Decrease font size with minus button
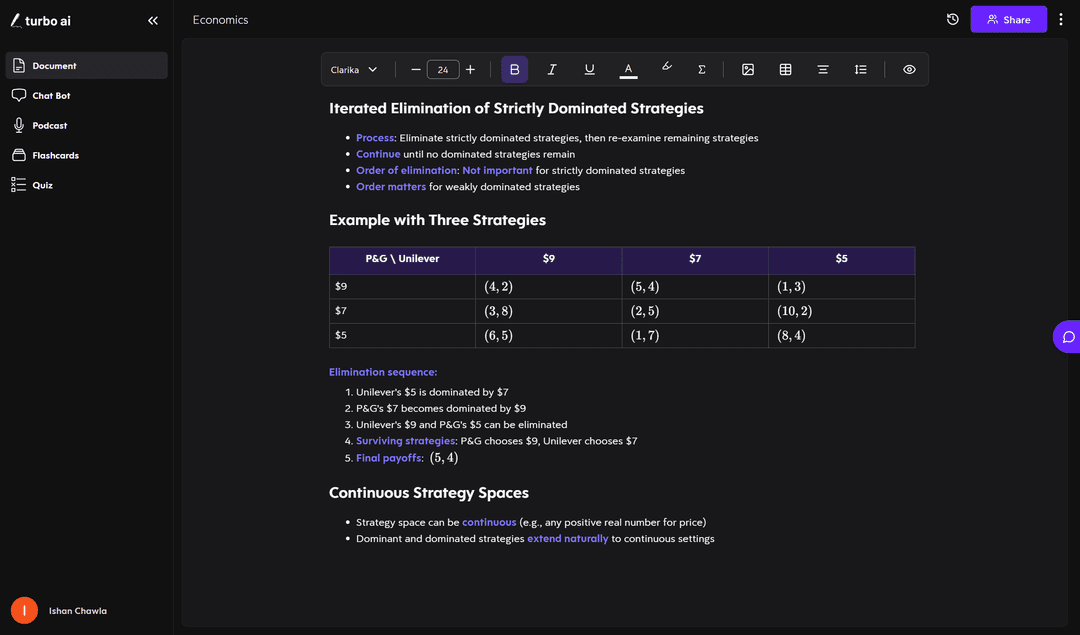The width and height of the screenshot is (1080, 635). 415,70
